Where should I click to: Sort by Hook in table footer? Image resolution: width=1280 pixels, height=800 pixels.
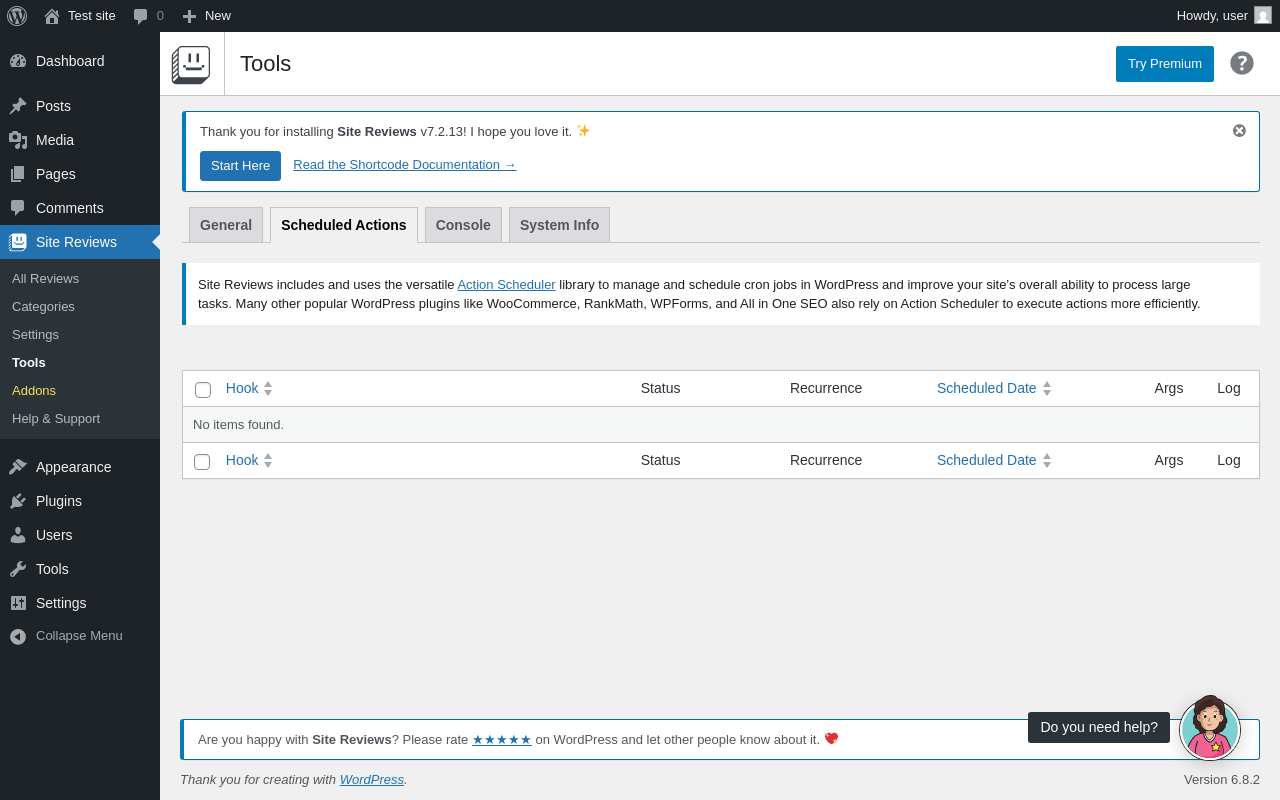pos(249,460)
